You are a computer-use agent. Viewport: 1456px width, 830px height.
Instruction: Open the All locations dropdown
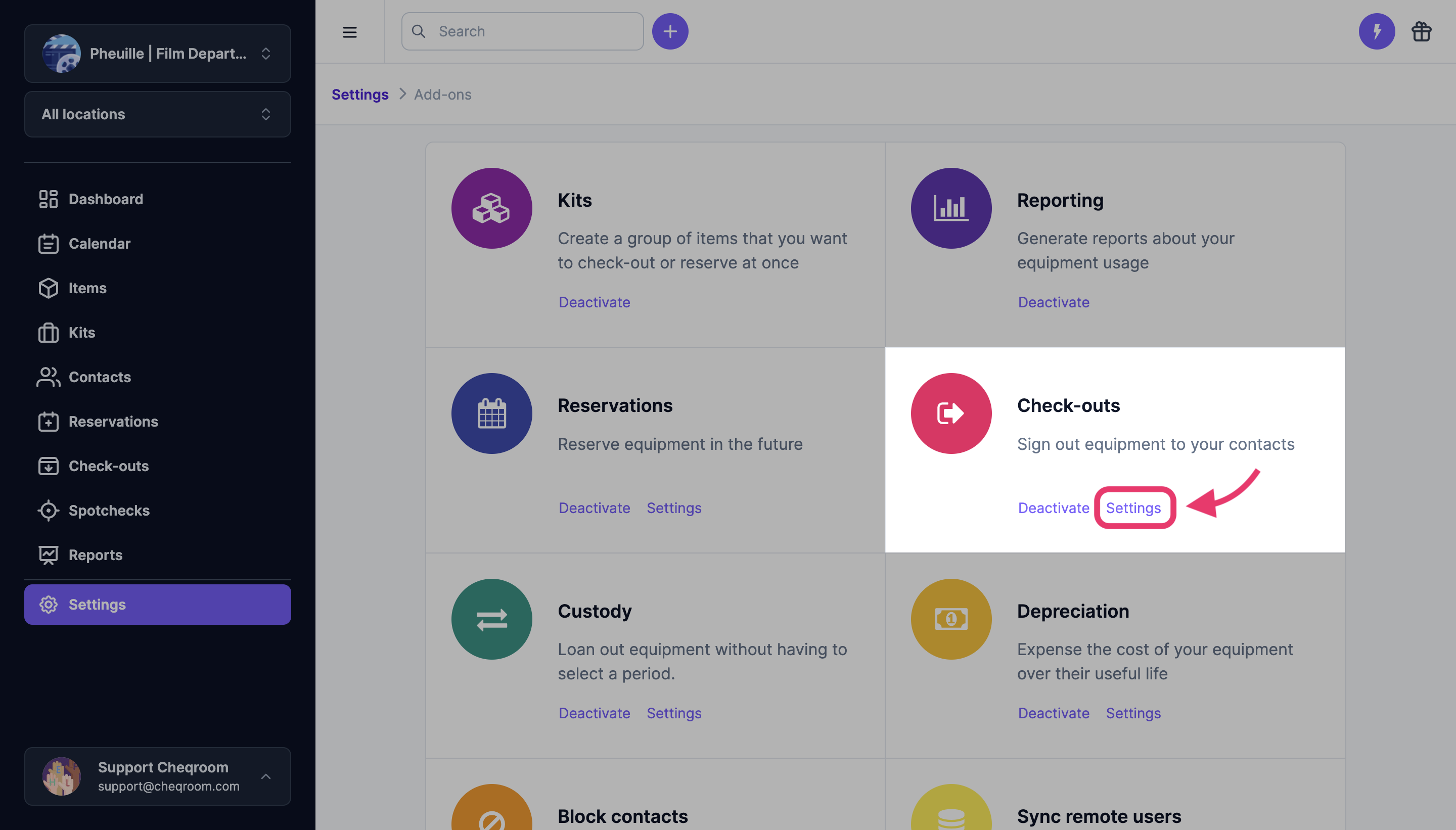[x=157, y=114]
